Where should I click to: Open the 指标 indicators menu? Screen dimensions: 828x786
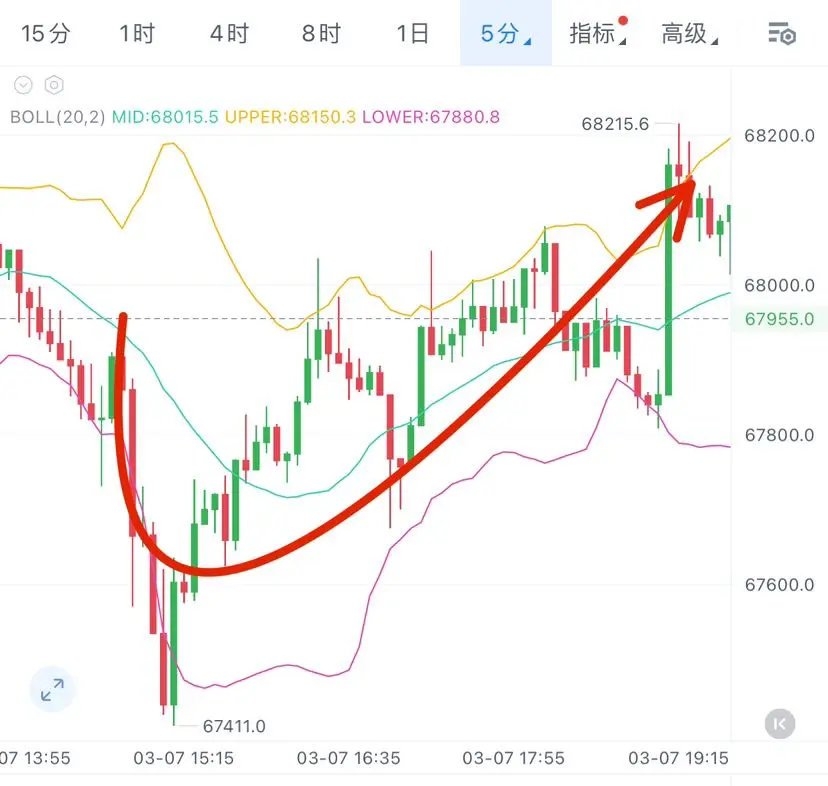[x=598, y=33]
